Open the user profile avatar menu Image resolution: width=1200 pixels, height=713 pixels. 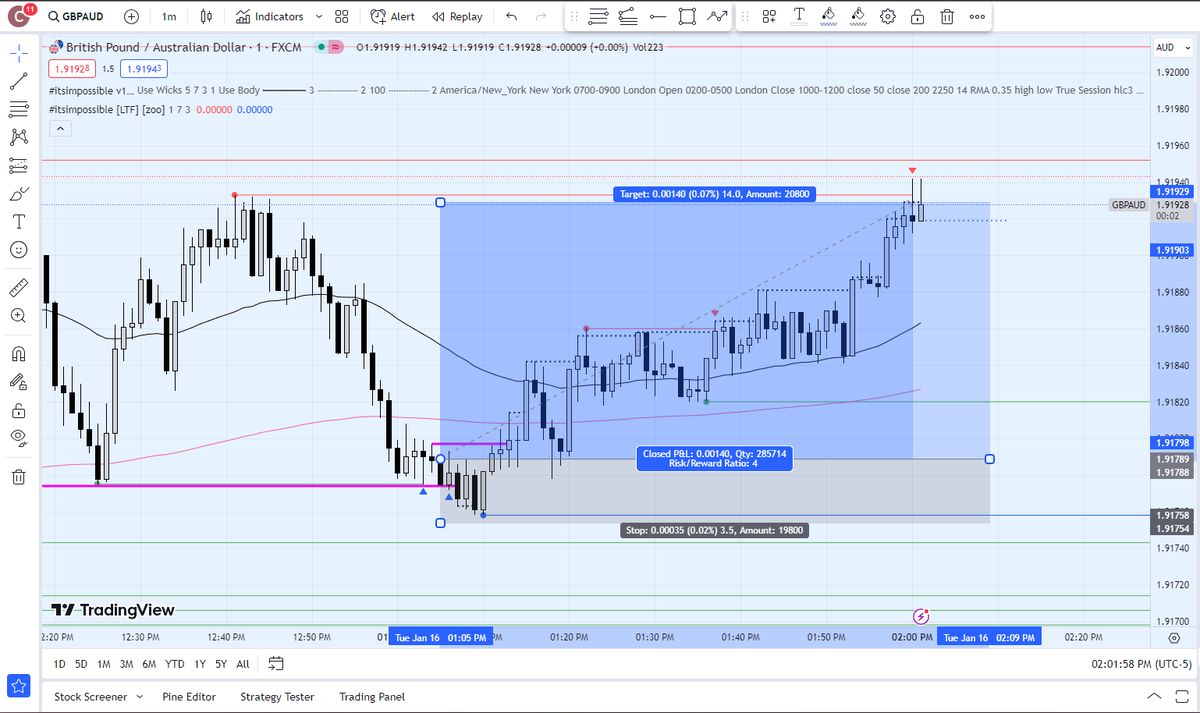pos(21,17)
